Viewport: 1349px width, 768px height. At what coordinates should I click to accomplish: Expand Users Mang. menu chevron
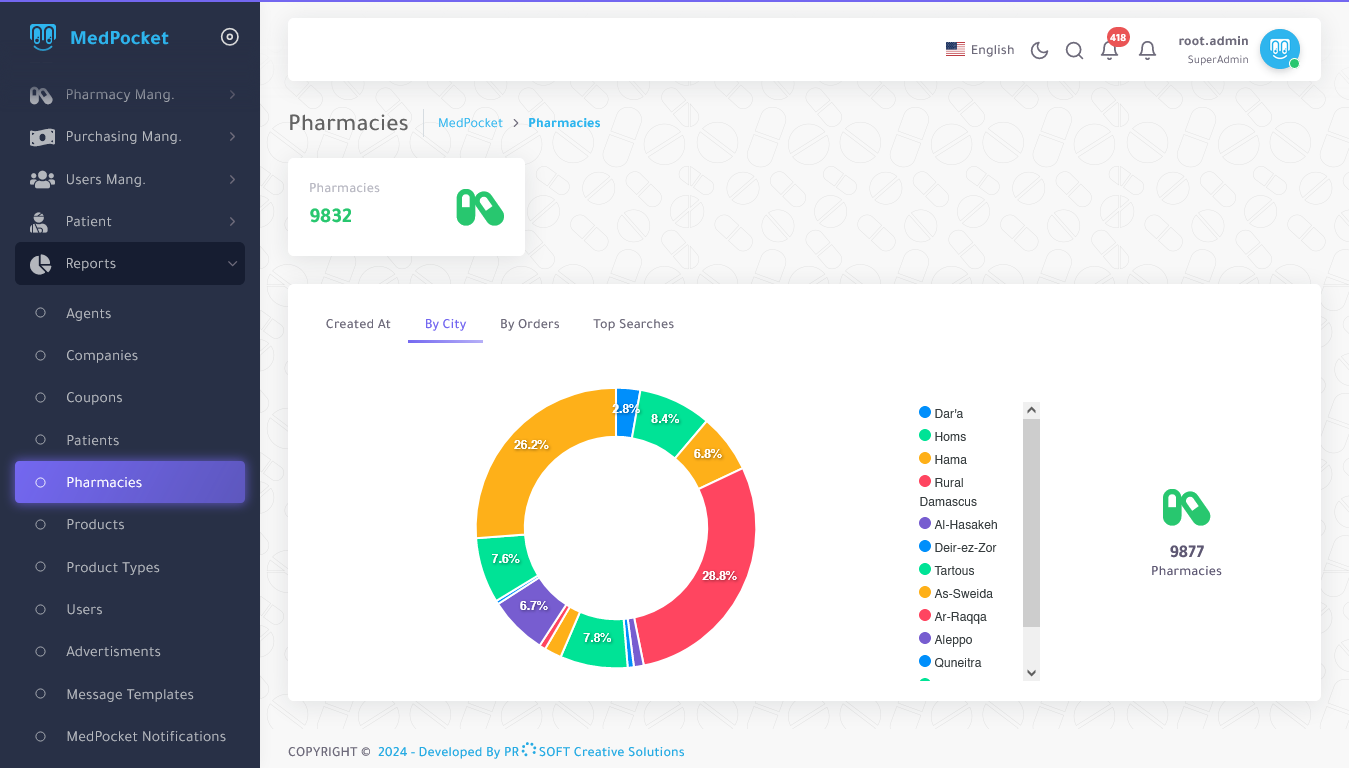click(x=232, y=180)
